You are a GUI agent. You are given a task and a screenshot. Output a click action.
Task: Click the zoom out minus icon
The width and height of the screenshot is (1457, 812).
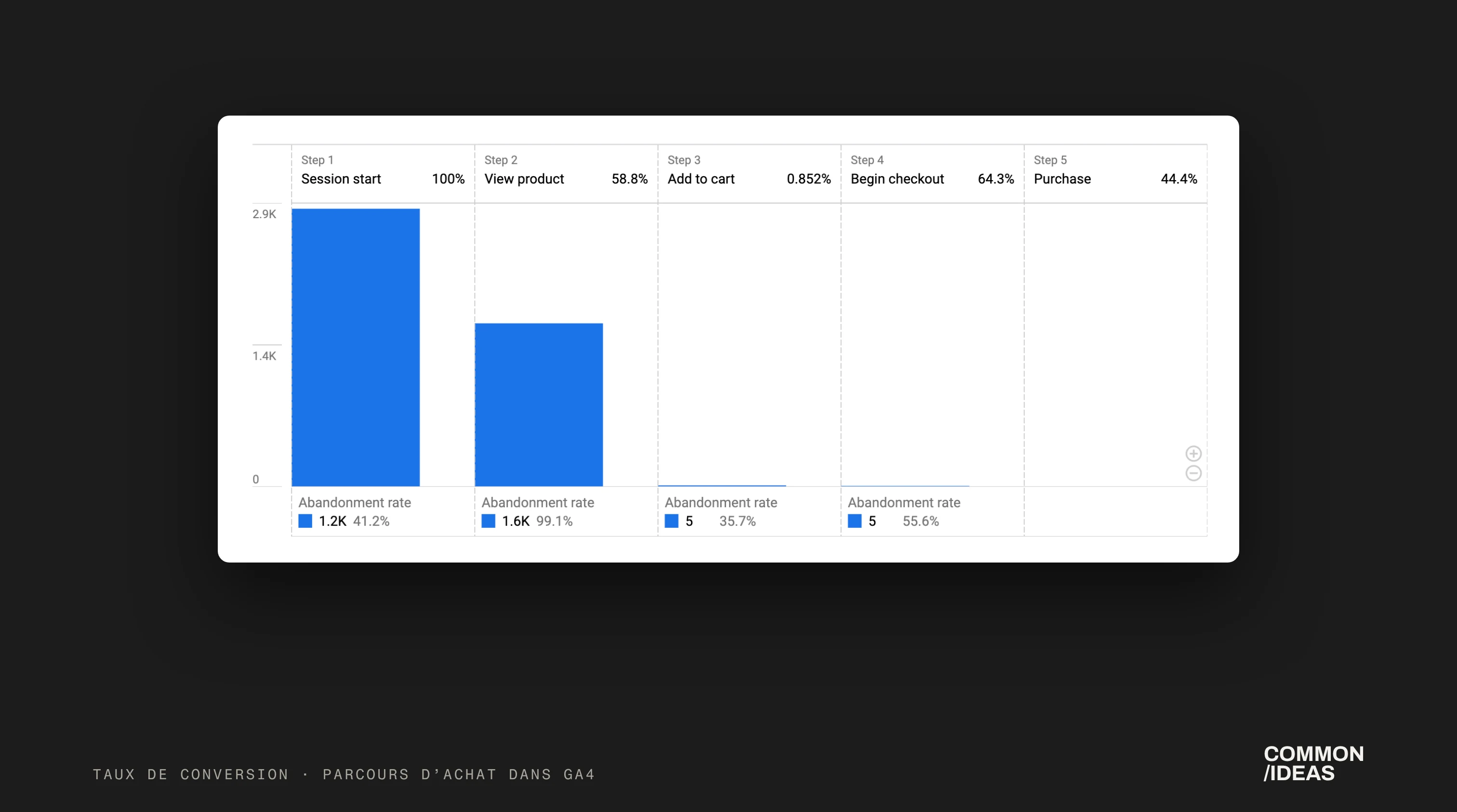pyautogui.click(x=1193, y=473)
